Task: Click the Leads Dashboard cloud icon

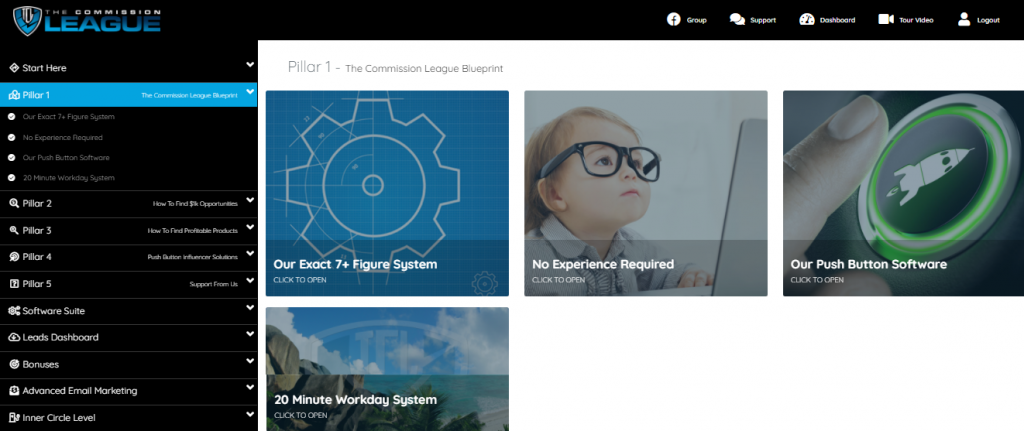Action: pyautogui.click(x=14, y=338)
